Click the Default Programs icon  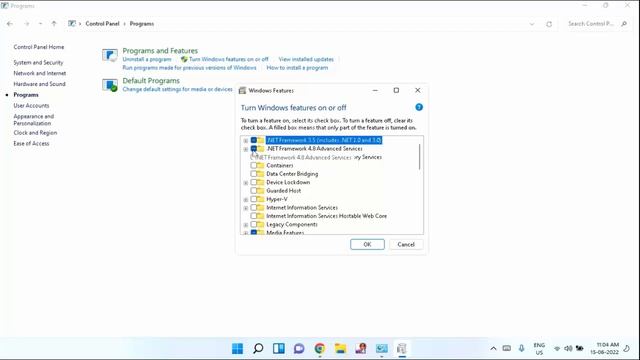point(110,85)
